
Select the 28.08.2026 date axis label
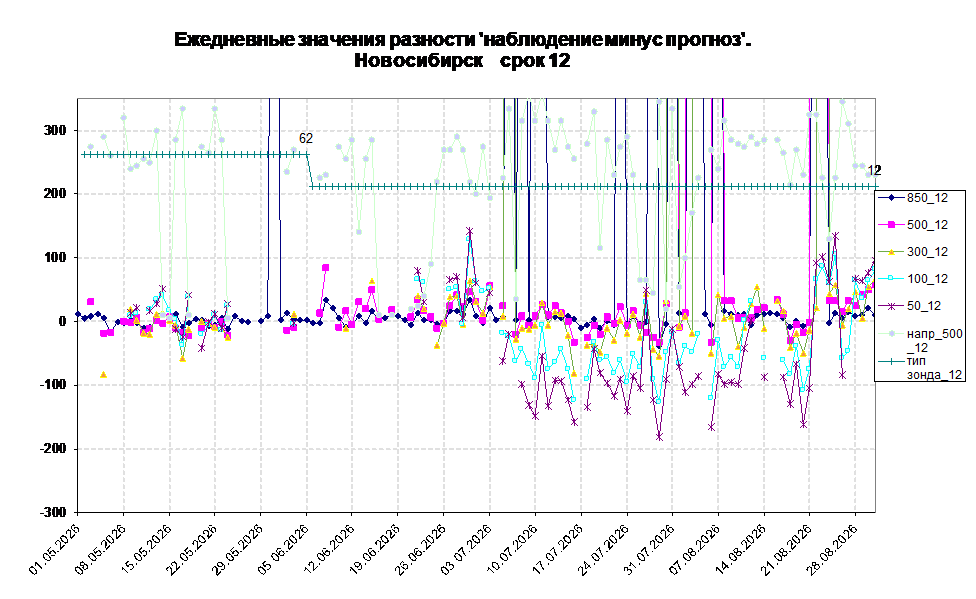pos(833,549)
